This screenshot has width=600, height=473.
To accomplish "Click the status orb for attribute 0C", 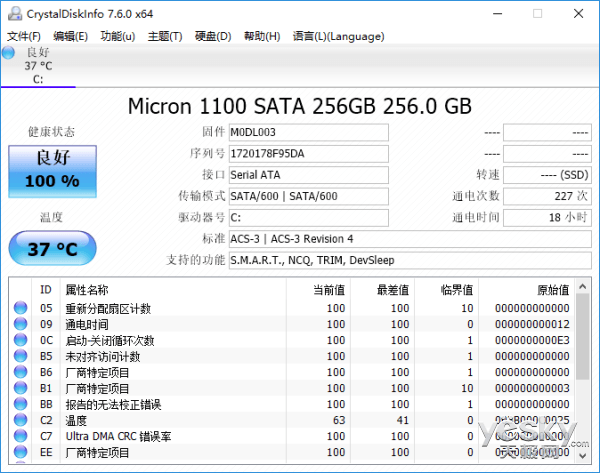I will tap(20, 340).
